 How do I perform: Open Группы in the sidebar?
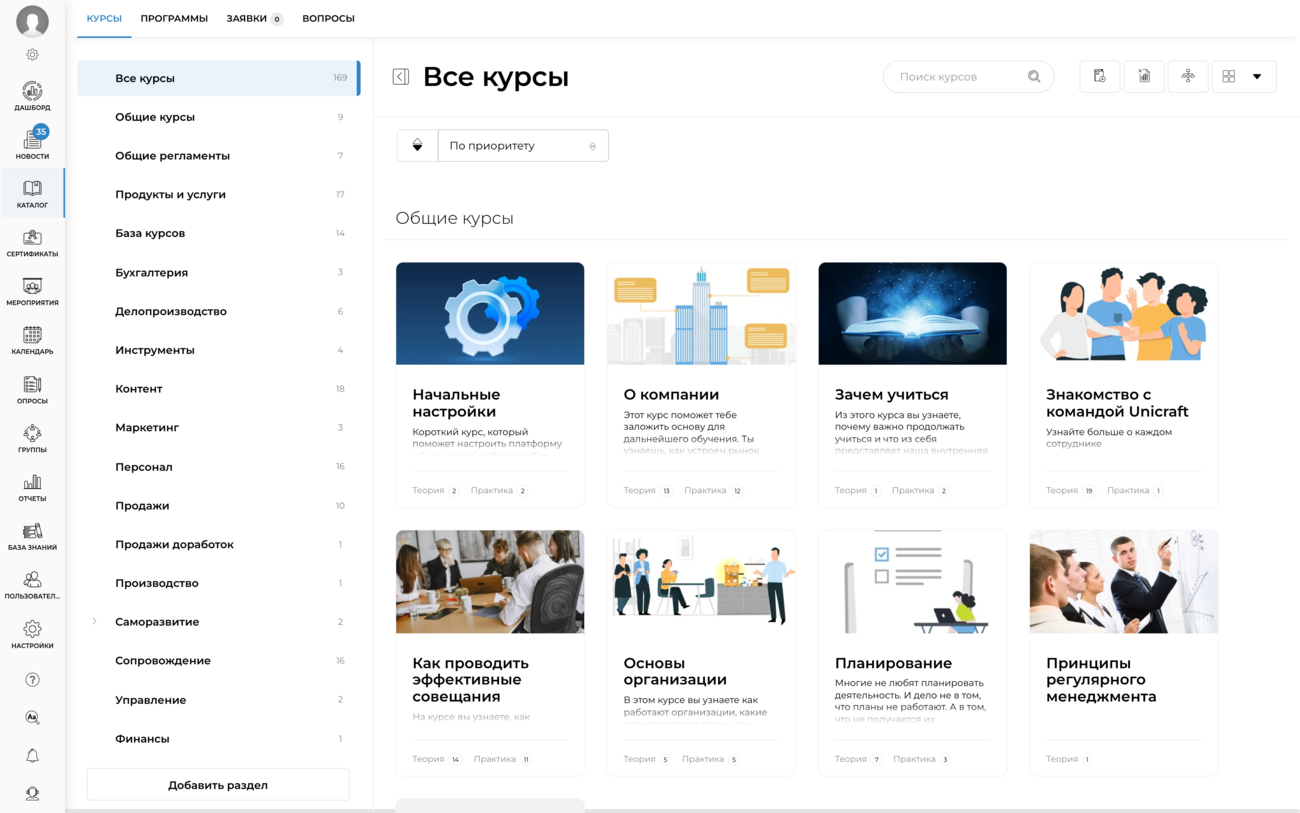(x=32, y=439)
